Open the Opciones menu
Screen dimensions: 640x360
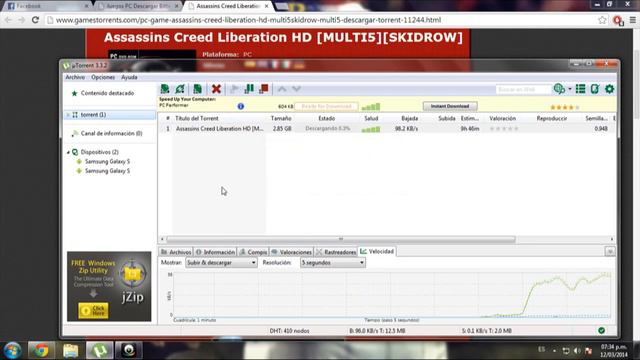point(103,77)
